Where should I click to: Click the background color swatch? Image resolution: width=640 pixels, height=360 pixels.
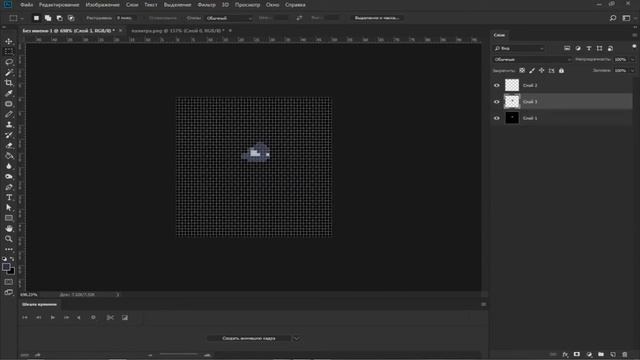point(12,271)
